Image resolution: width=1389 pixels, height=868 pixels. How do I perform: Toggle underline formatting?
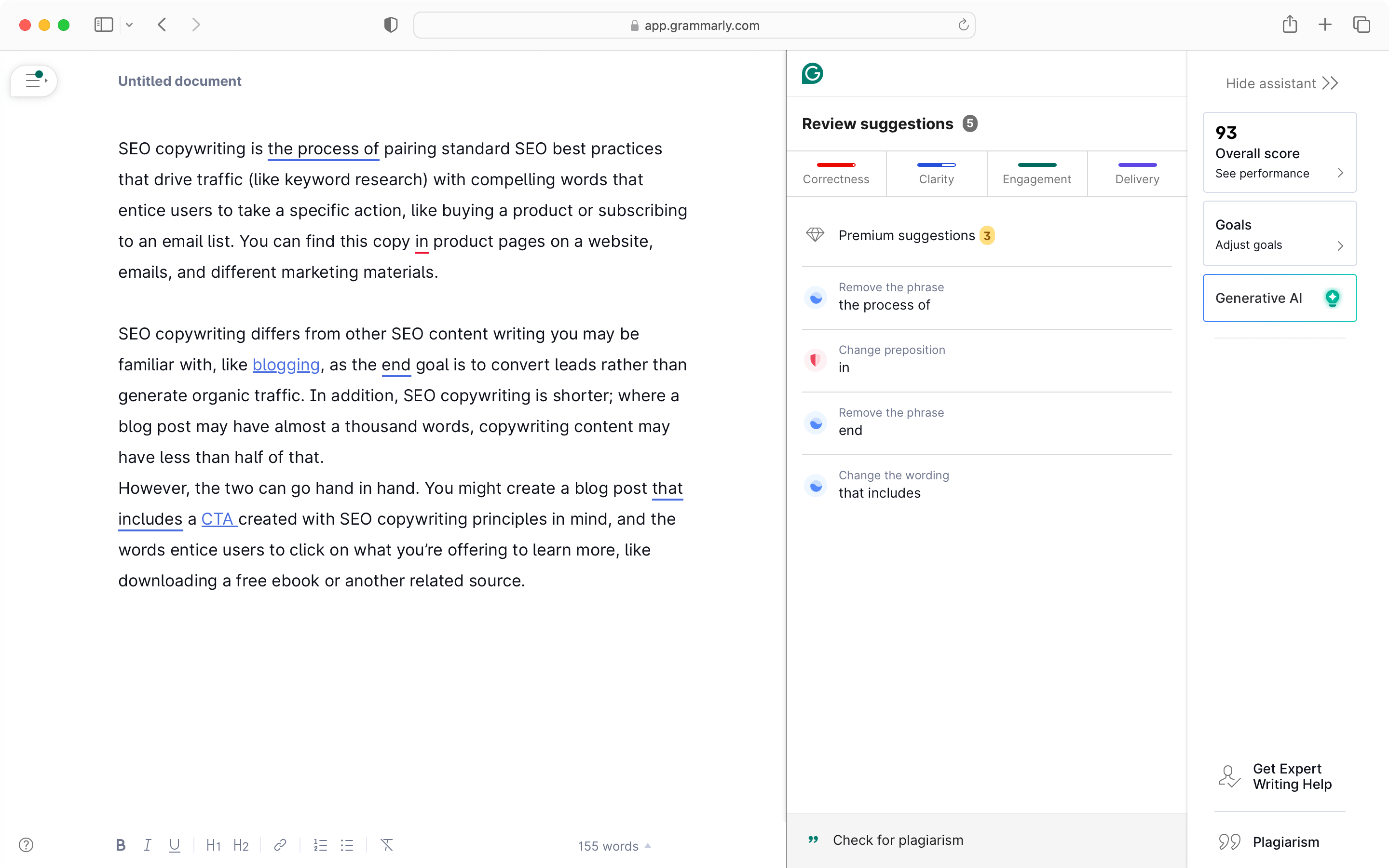175,845
